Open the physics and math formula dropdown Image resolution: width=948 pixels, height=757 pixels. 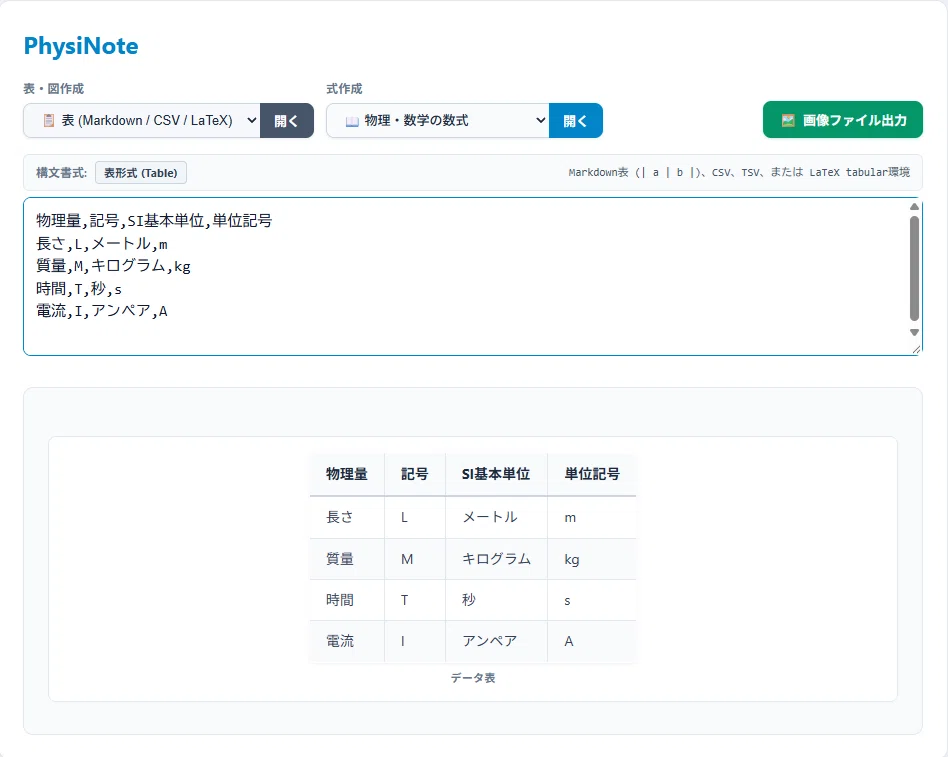pyautogui.click(x=438, y=120)
